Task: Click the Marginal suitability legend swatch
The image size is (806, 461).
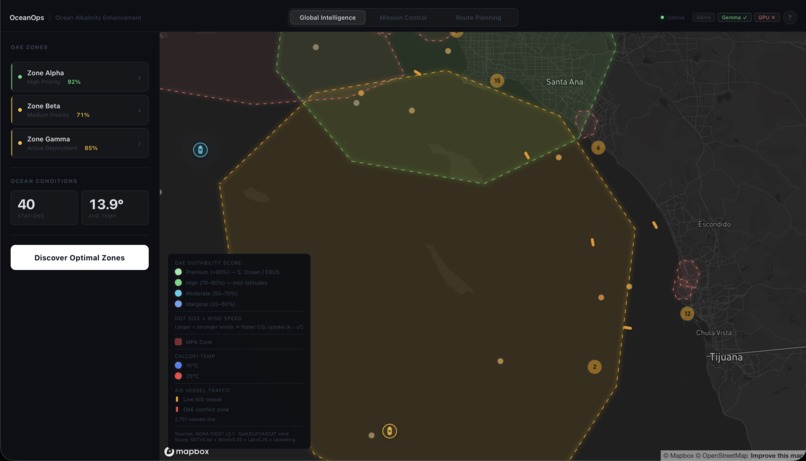Action: point(178,304)
